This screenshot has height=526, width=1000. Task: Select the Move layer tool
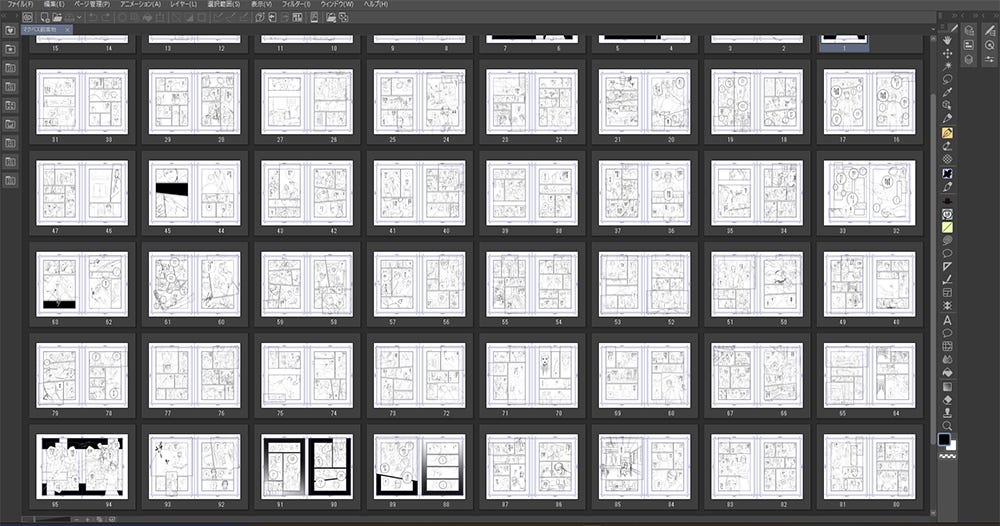pyautogui.click(x=947, y=53)
